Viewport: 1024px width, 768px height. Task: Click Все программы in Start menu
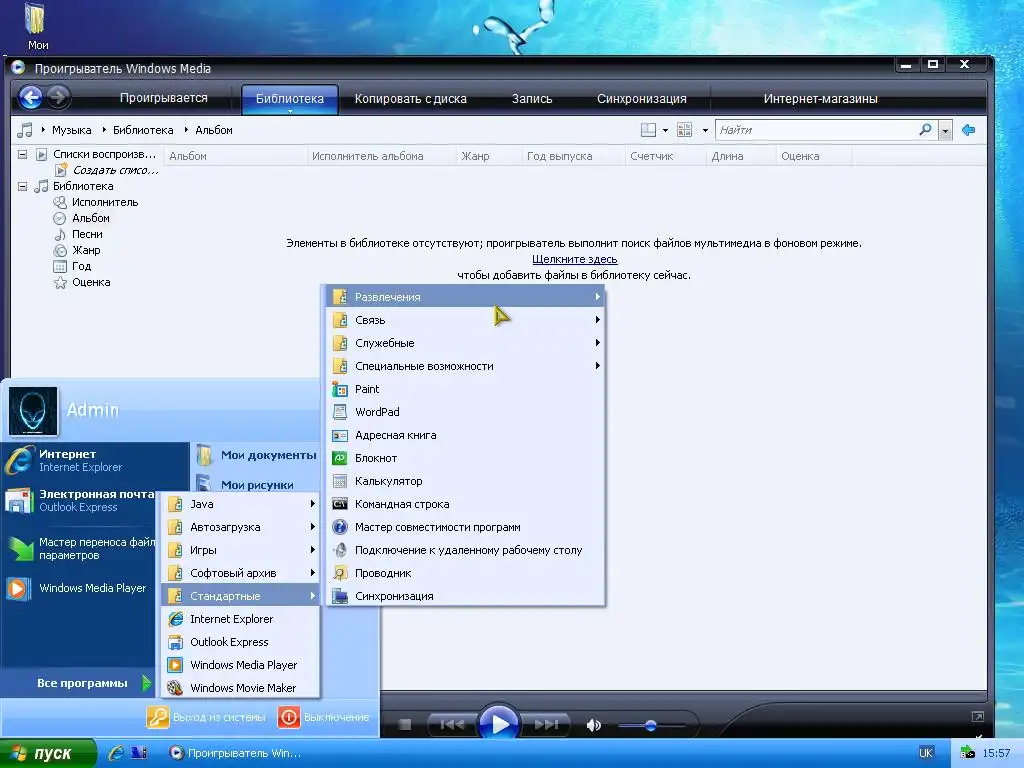[x=93, y=683]
